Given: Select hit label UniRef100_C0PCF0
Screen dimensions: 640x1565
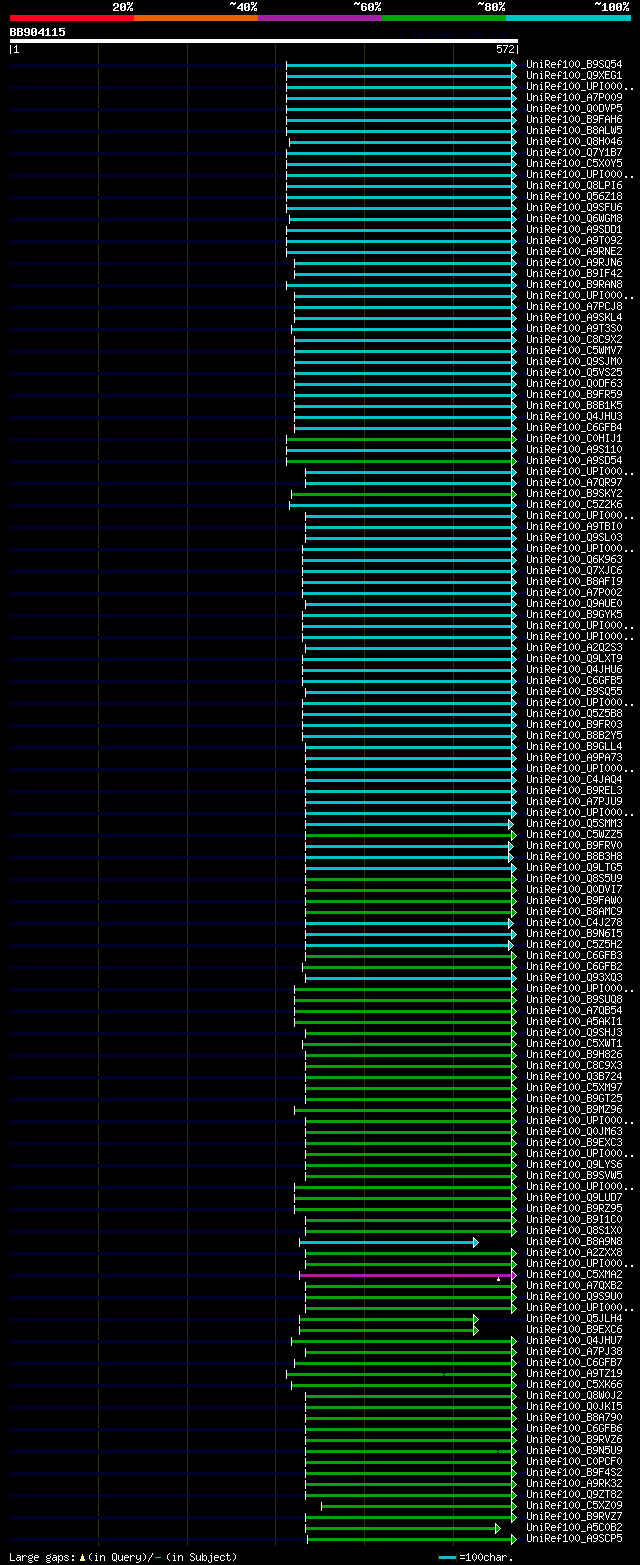Looking at the screenshot, I should [574, 1462].
